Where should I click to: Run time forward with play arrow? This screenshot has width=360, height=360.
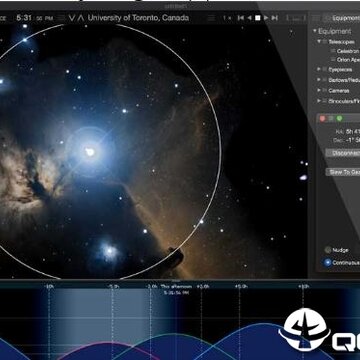click(x=266, y=18)
